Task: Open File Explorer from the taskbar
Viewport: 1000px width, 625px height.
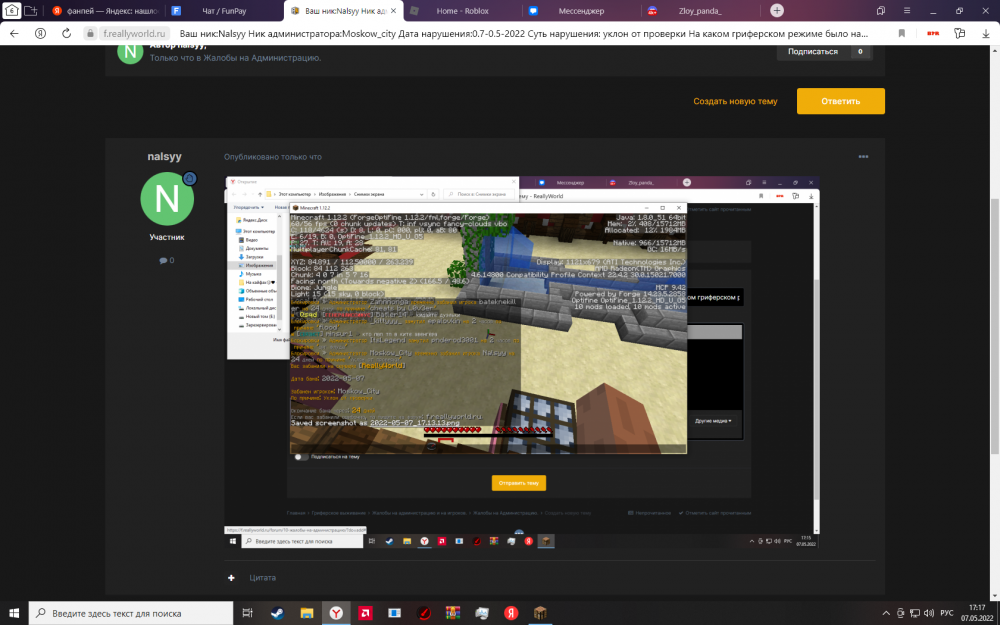Action: pyautogui.click(x=307, y=613)
